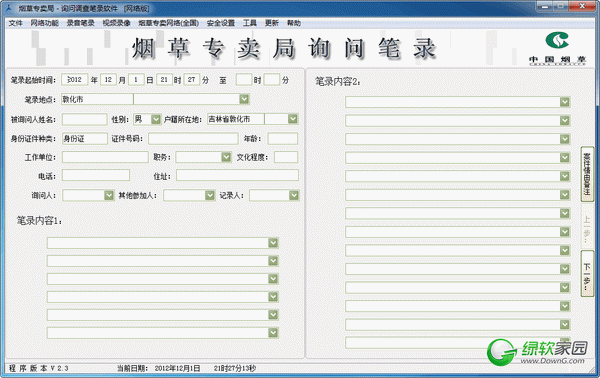
Task: Click the start hour field showing 21
Action: click(164, 80)
